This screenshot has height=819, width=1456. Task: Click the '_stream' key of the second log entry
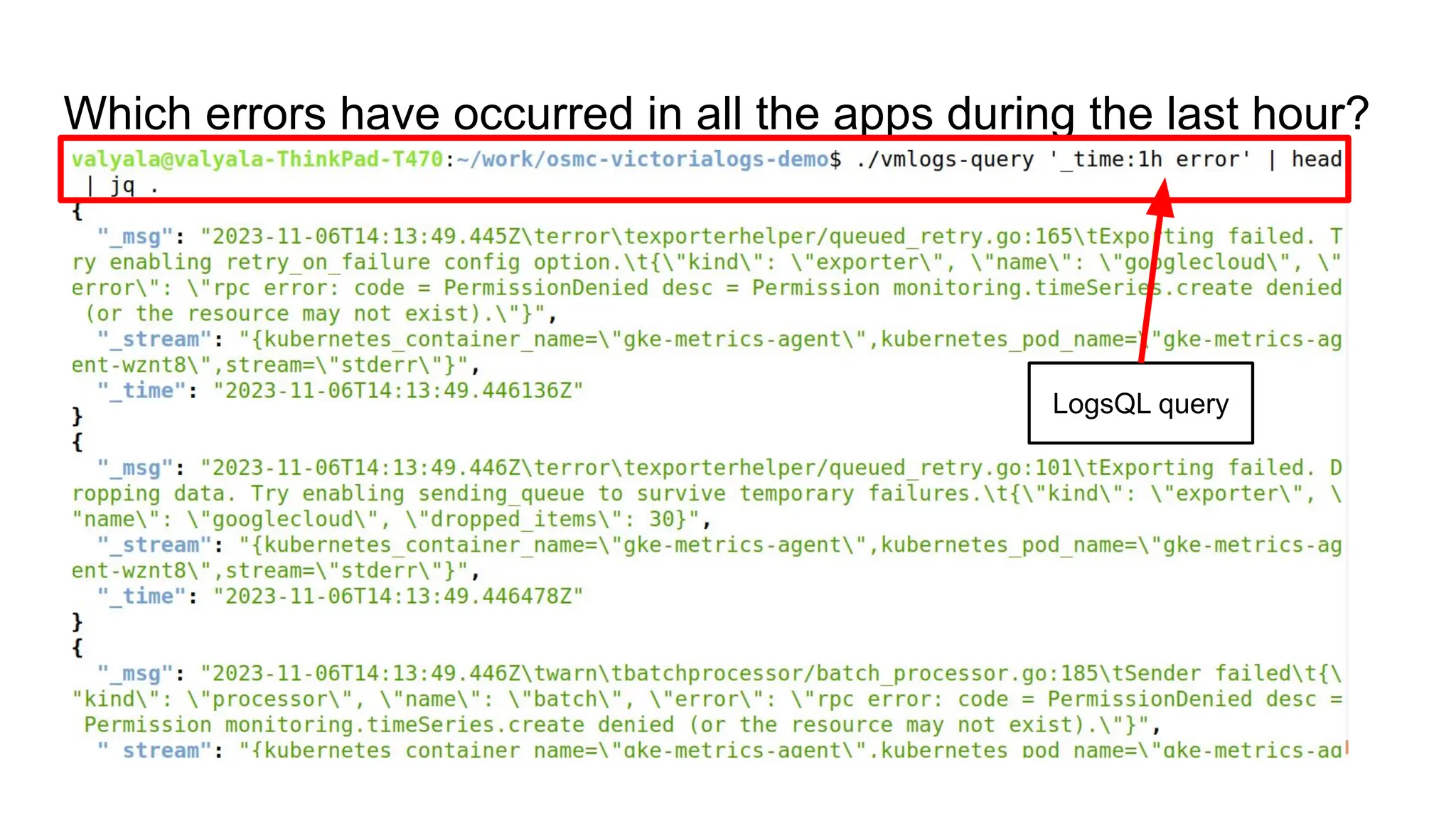pos(154,545)
